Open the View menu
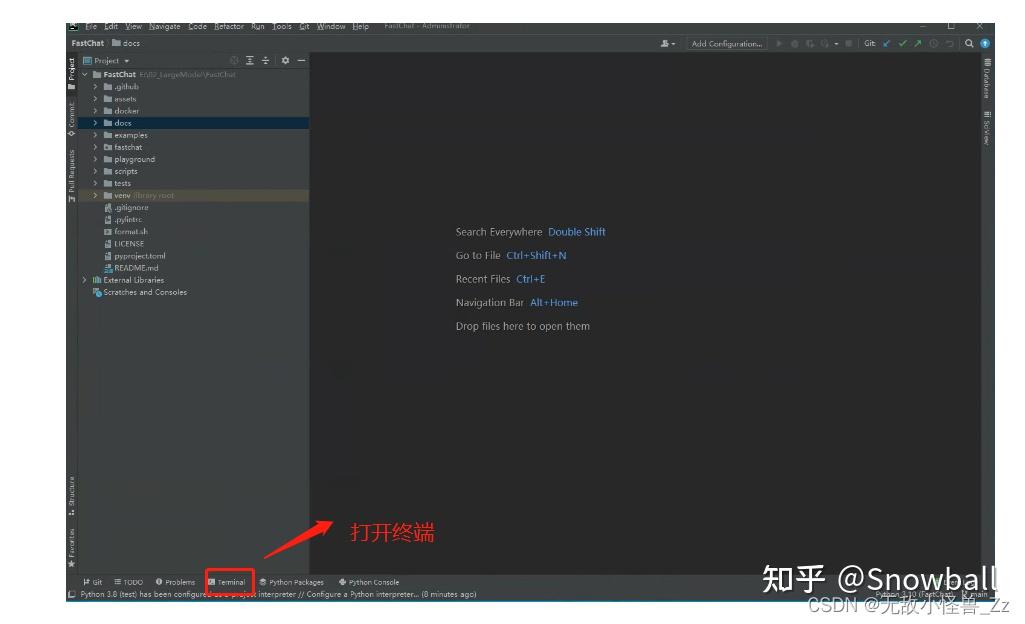Viewport: 1025px width, 624px height. pos(133,26)
